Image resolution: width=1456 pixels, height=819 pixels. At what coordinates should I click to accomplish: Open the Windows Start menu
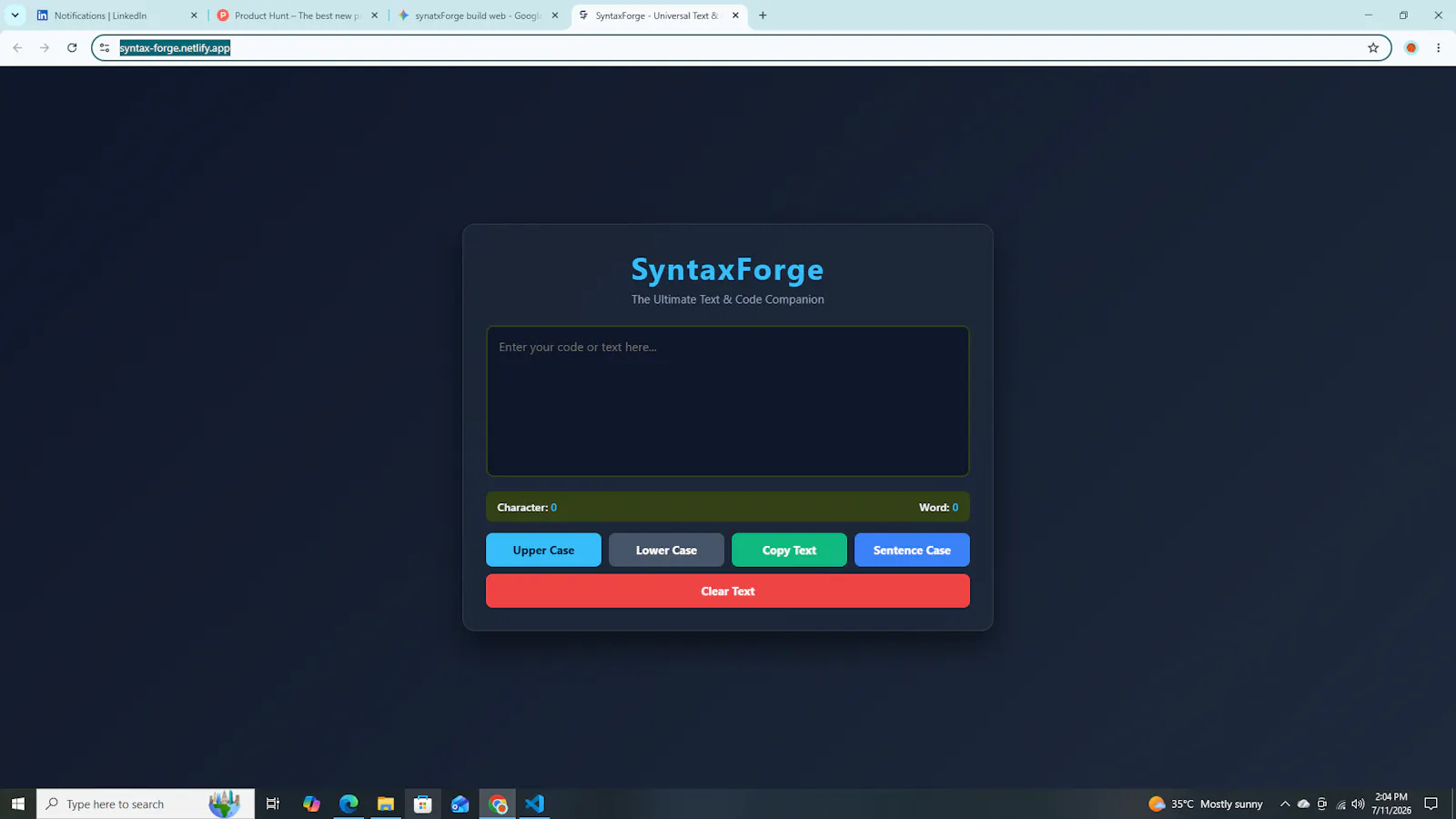17,804
